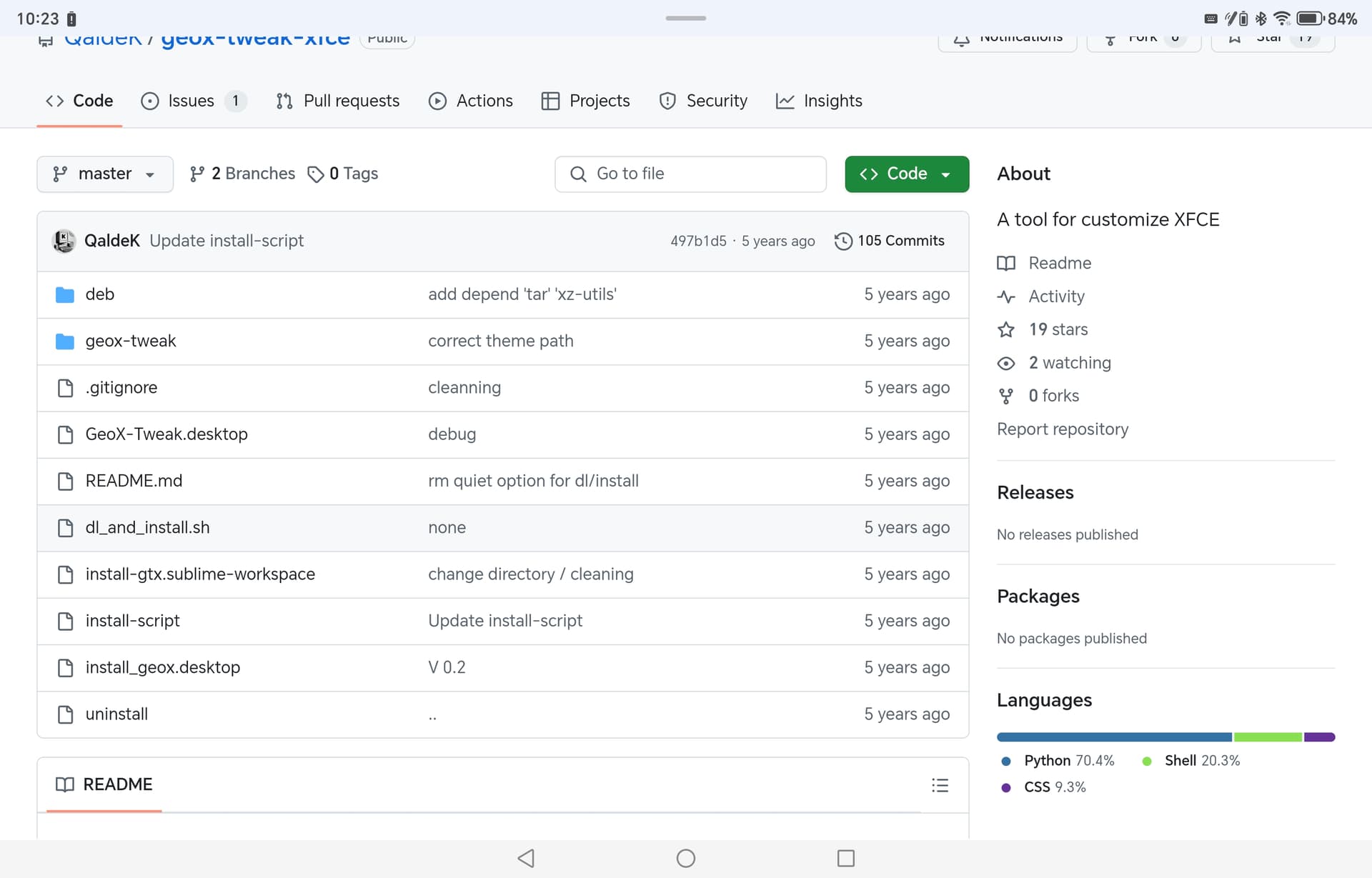Viewport: 1372px width, 878px height.
Task: Click the Activity pulse icon
Action: tap(1006, 296)
